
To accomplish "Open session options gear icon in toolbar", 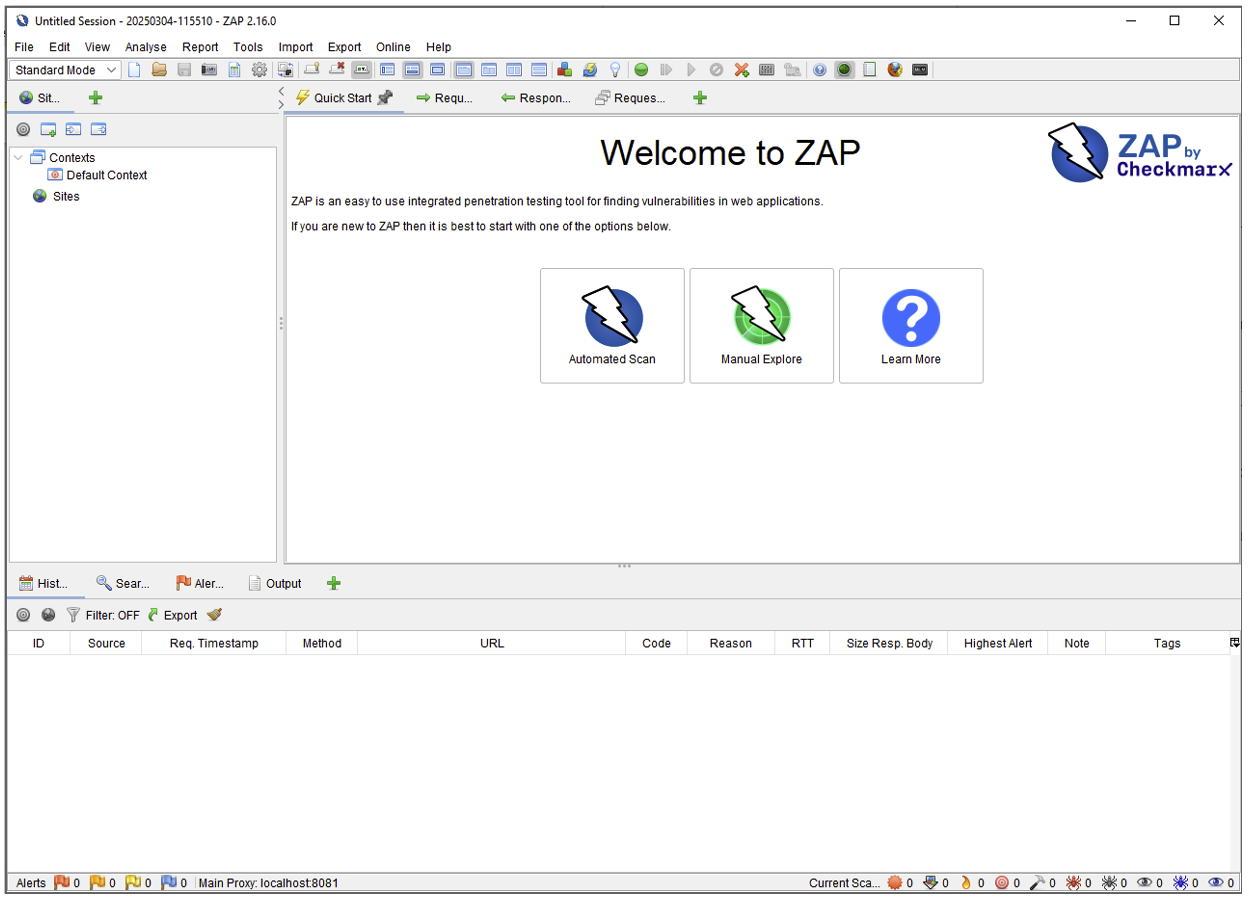I will 259,70.
